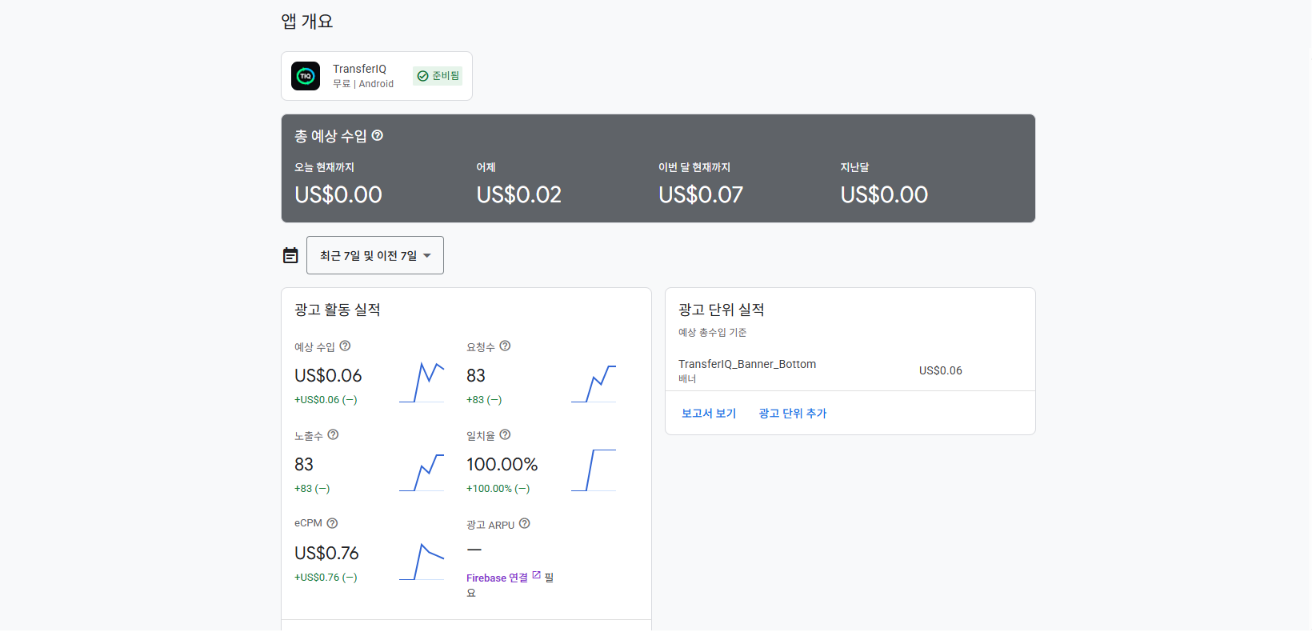Click the 이번 달 현재까지 US$0.07 value
The height and width of the screenshot is (631, 1312).
click(701, 195)
